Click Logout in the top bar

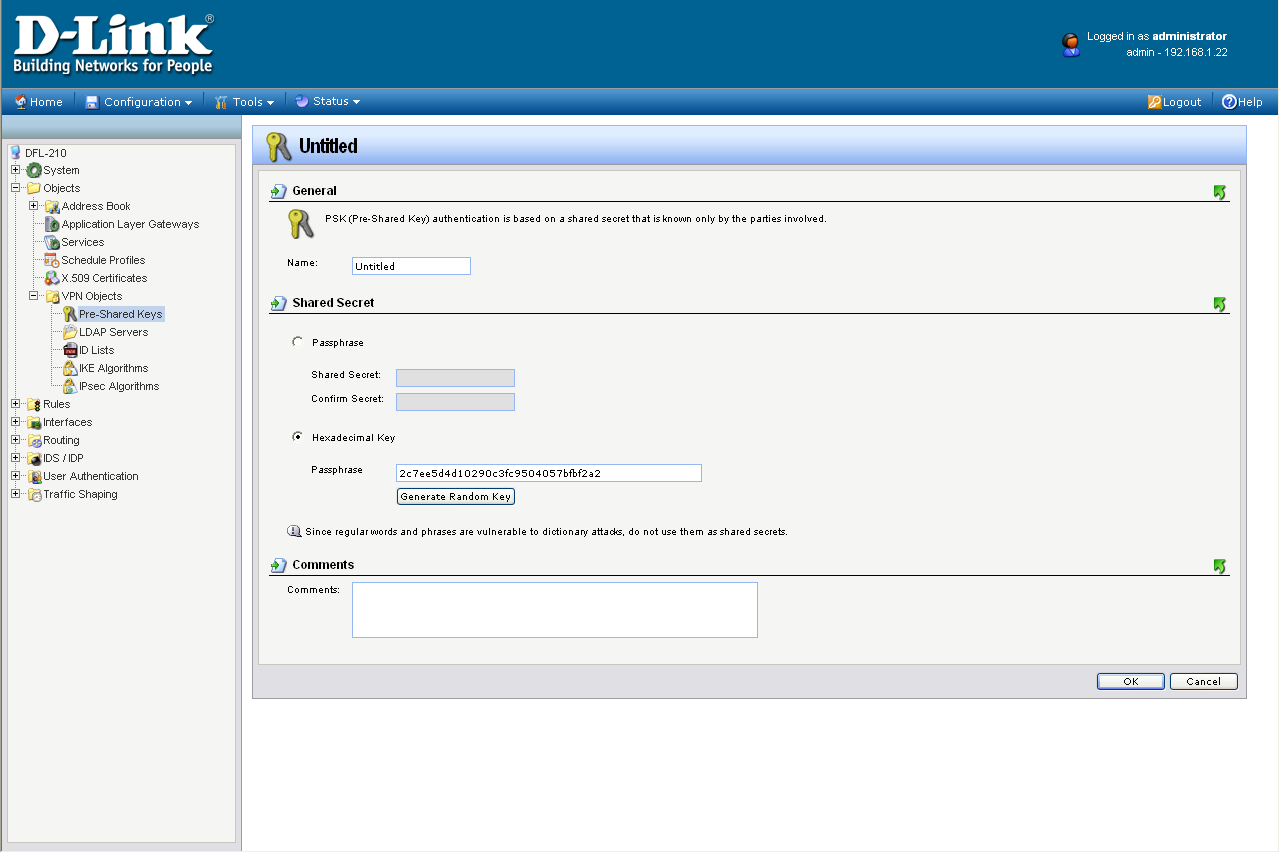pos(1175,102)
